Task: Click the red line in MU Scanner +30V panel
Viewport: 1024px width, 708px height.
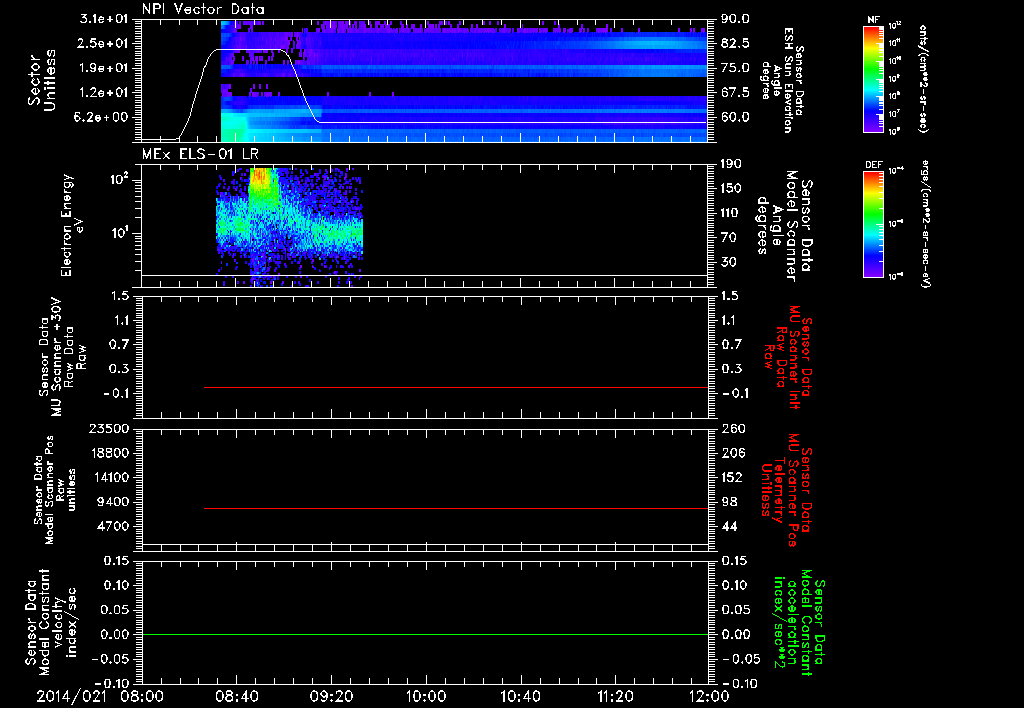Action: (456, 387)
